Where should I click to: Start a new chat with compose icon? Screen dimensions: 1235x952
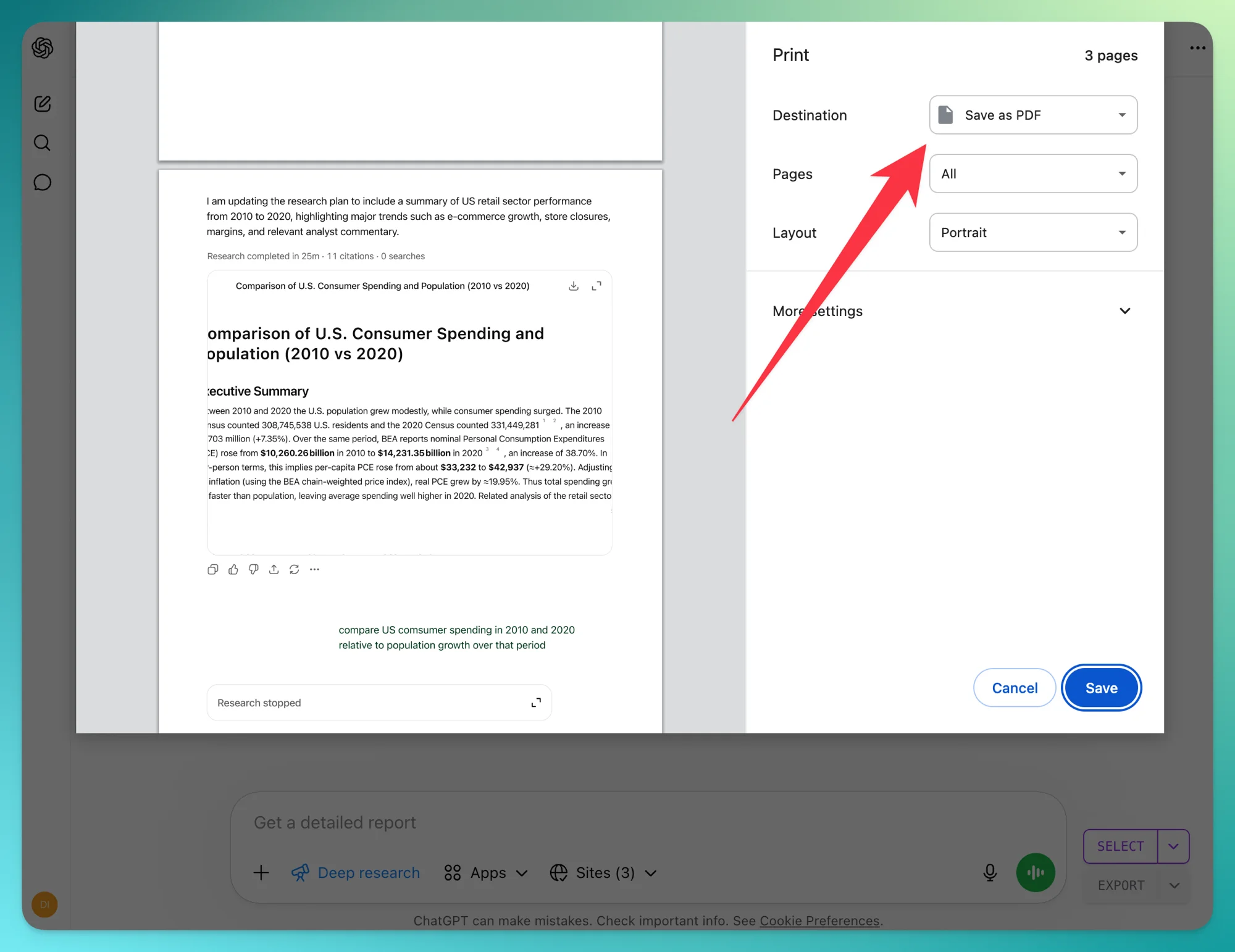tap(43, 104)
